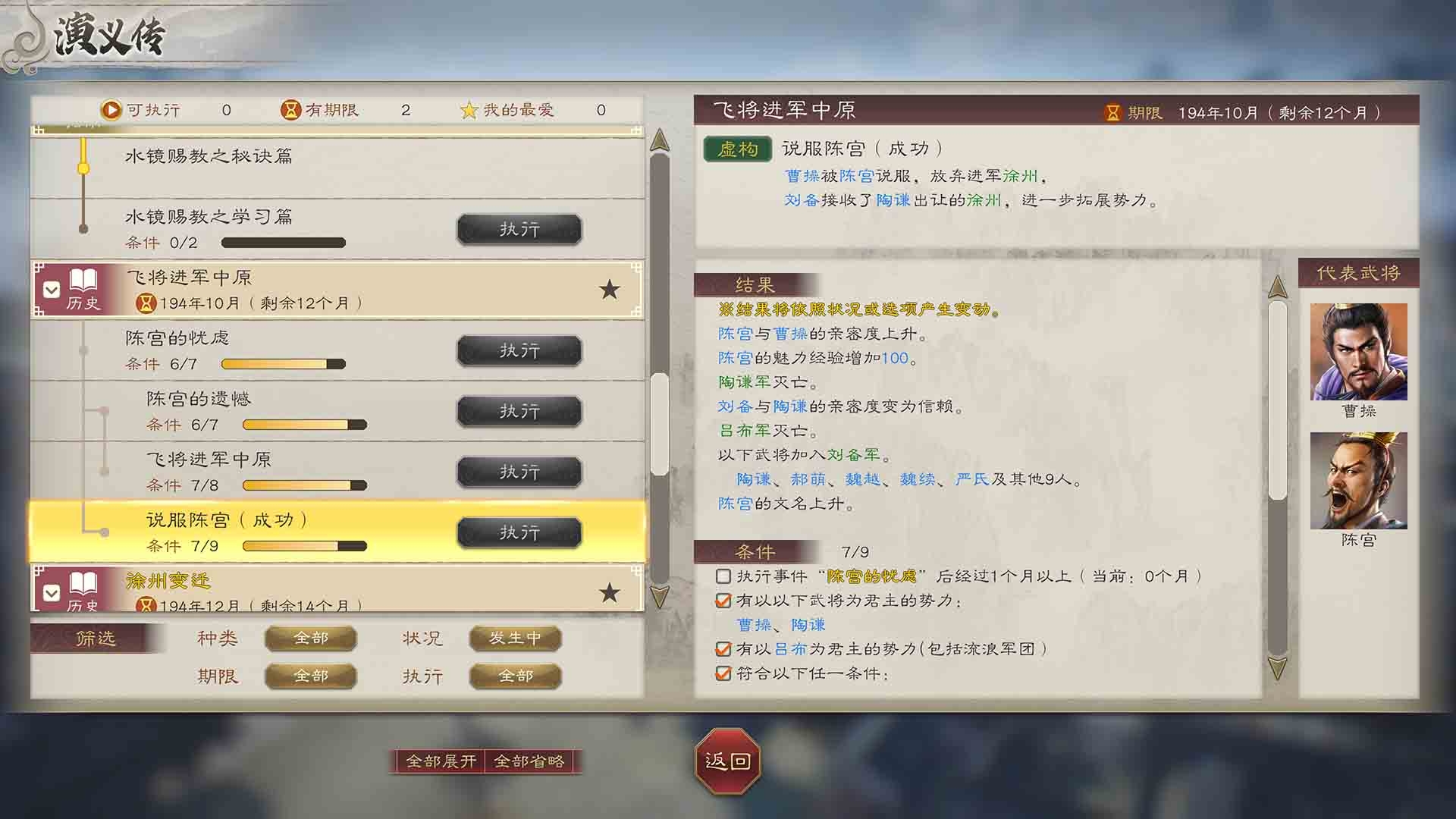Click the favorite star for 飞将进军中原
This screenshot has width=1456, height=819.
(609, 289)
